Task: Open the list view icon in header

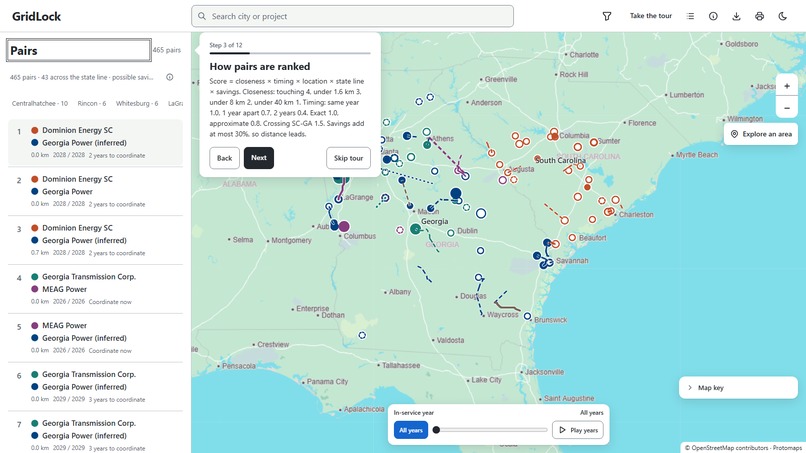Action: (x=690, y=16)
